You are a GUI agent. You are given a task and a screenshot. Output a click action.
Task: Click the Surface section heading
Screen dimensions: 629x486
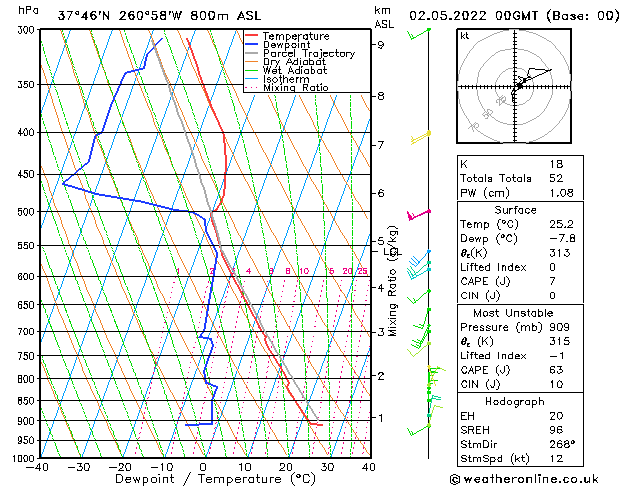(515, 210)
